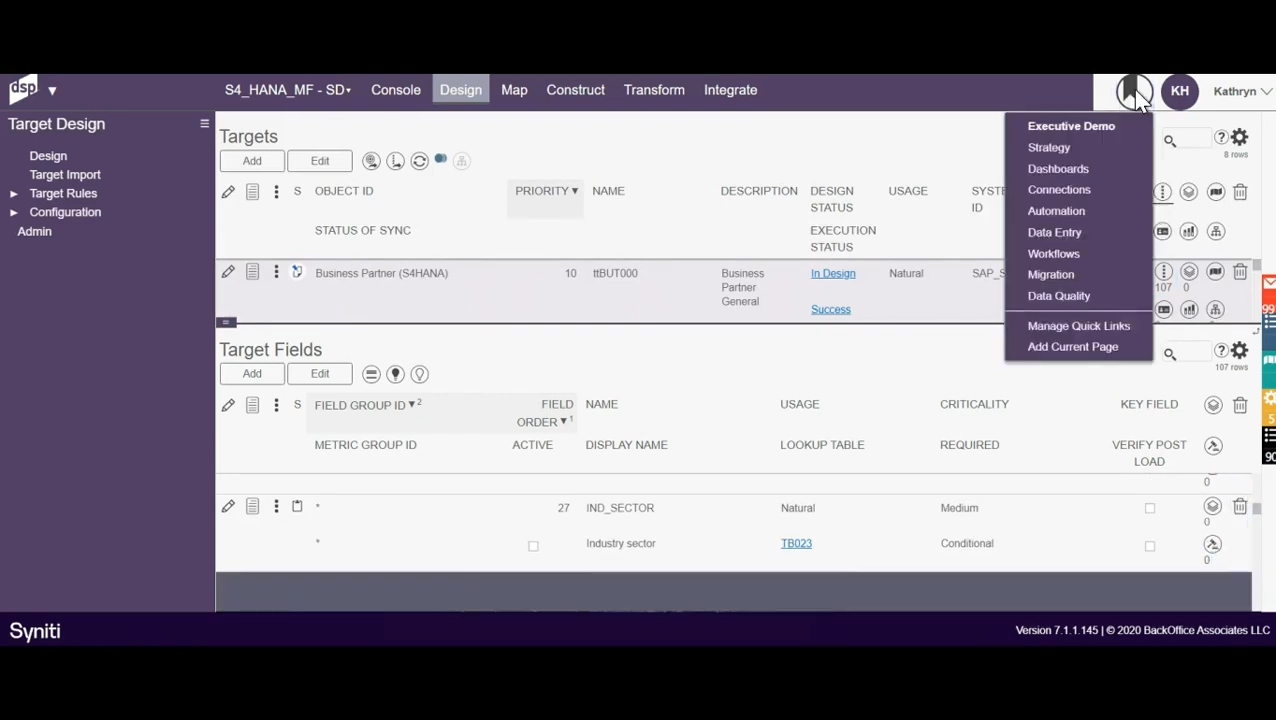Check the KEY FIELD checkbox for IND_SECTOR

click(x=1149, y=507)
